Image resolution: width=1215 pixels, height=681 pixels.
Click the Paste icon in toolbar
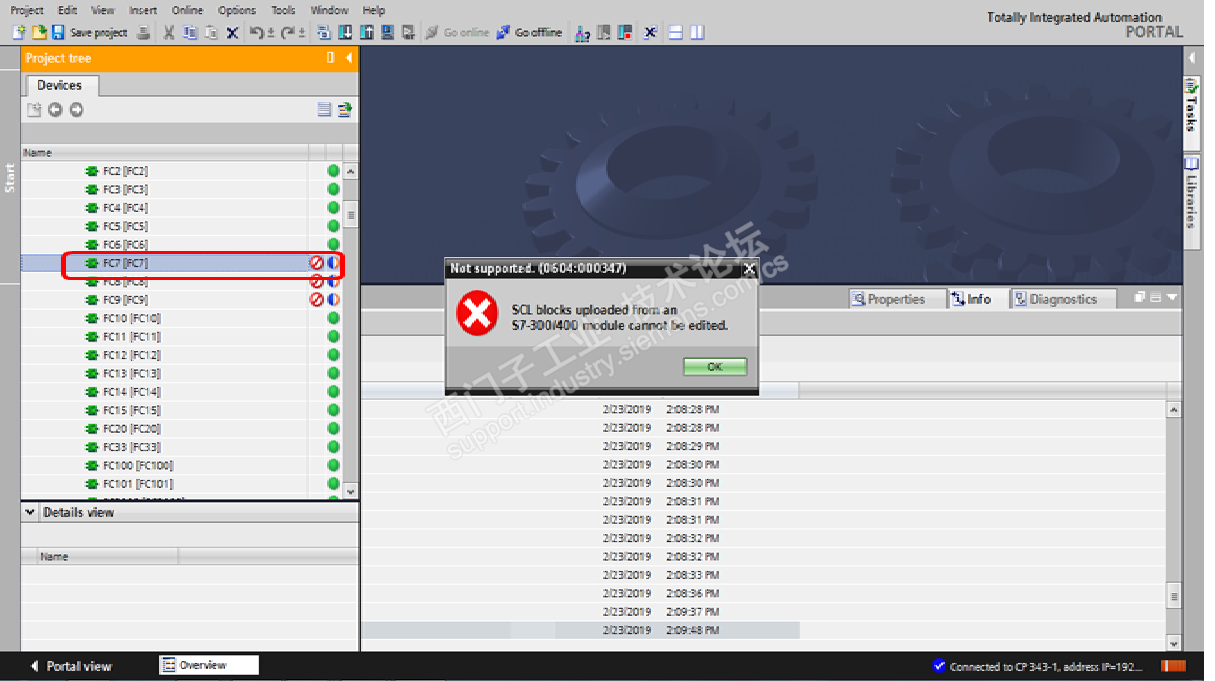pyautogui.click(x=209, y=32)
